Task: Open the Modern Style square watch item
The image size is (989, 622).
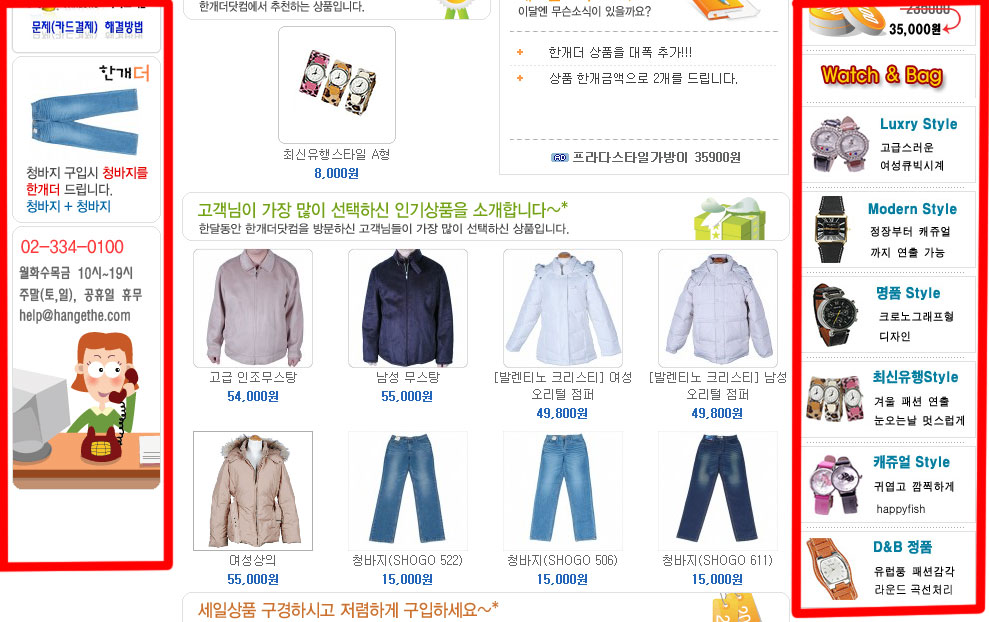Action: 888,230
